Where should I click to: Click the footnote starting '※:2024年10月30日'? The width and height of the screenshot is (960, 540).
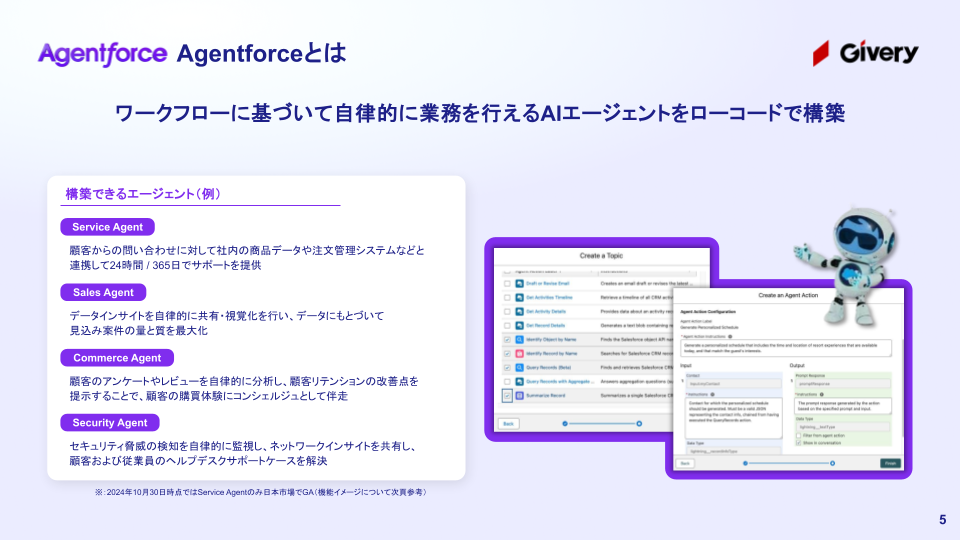[261, 492]
